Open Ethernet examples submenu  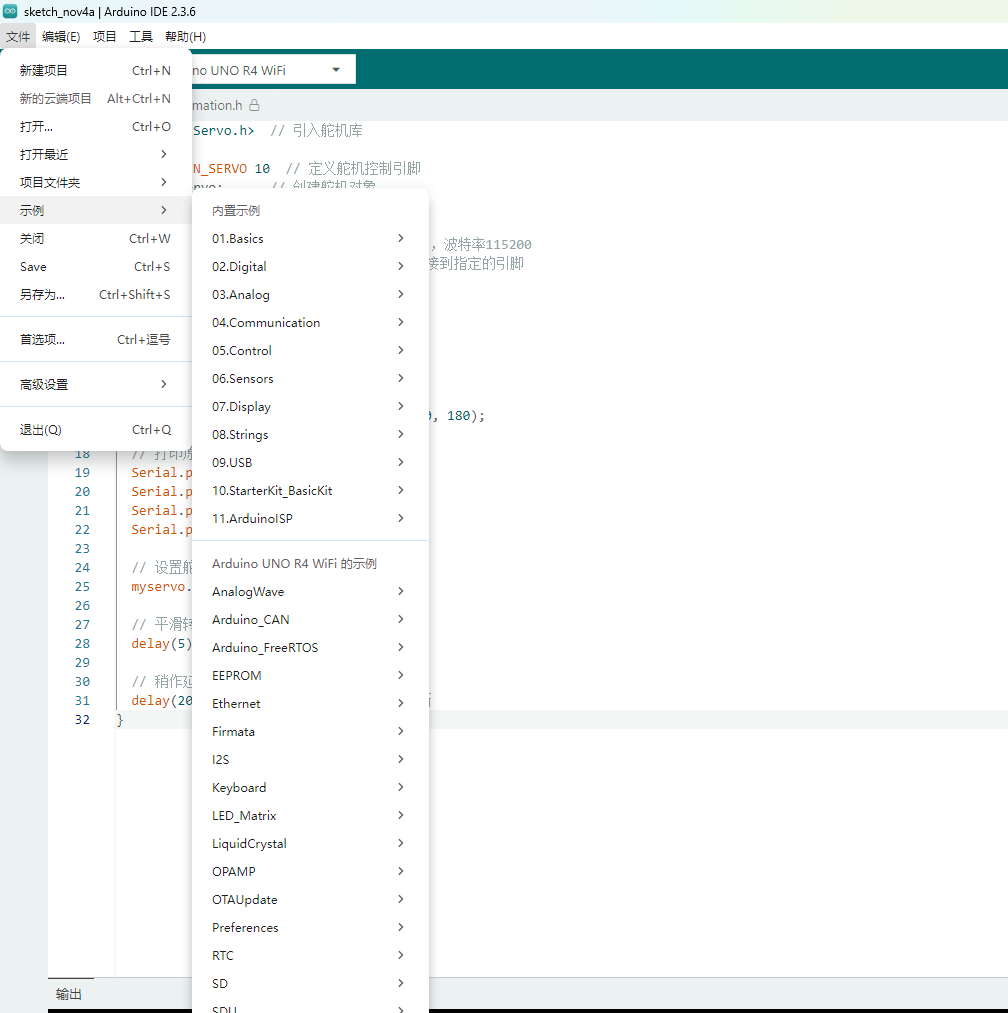click(x=310, y=704)
